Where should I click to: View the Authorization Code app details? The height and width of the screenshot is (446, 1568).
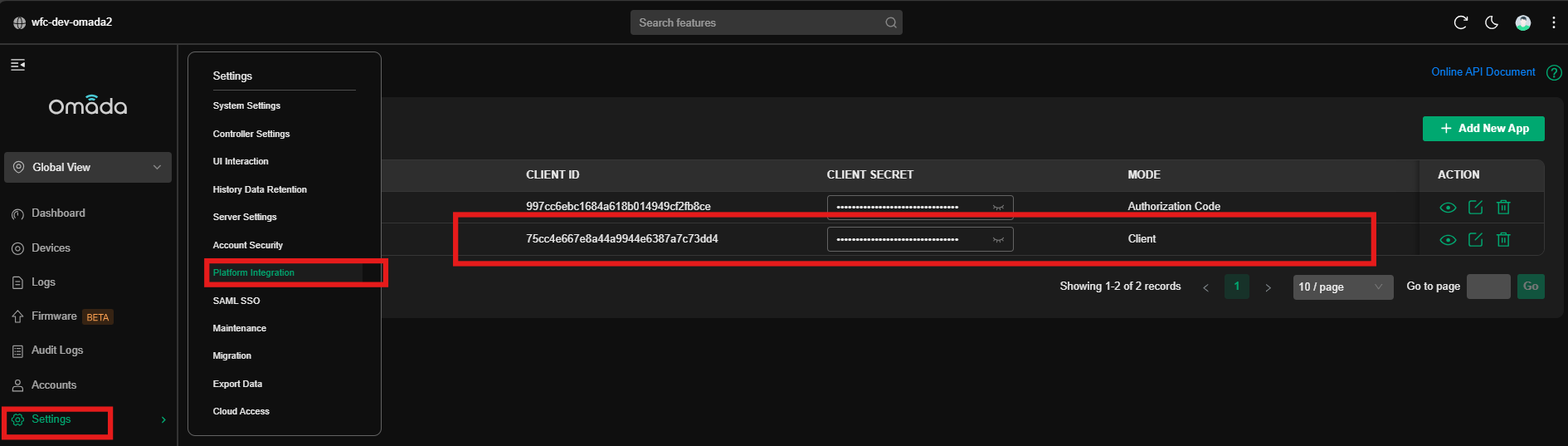click(x=1448, y=207)
